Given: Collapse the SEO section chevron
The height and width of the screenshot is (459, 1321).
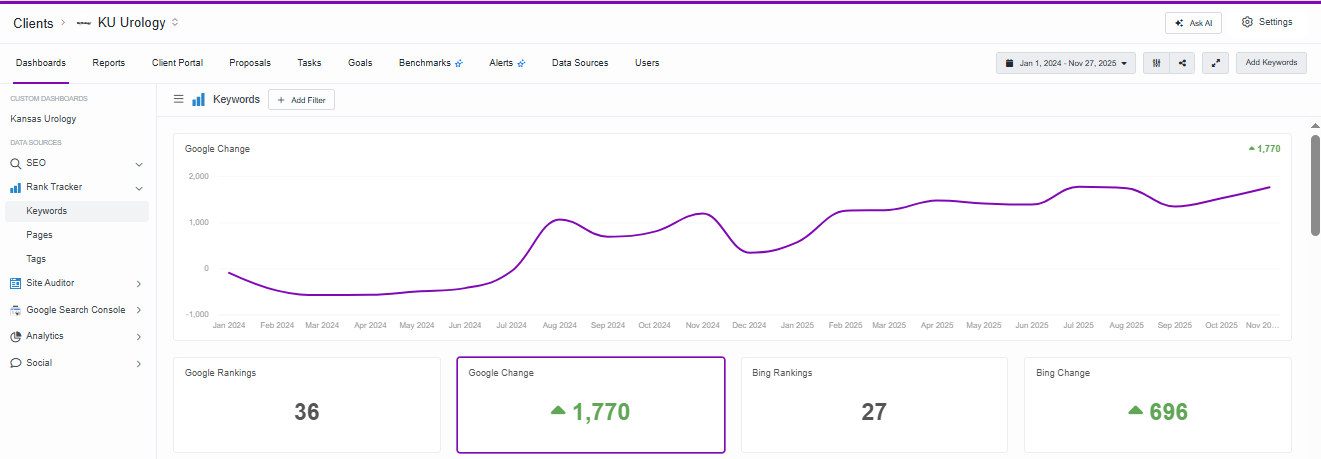Looking at the screenshot, I should tap(139, 164).
